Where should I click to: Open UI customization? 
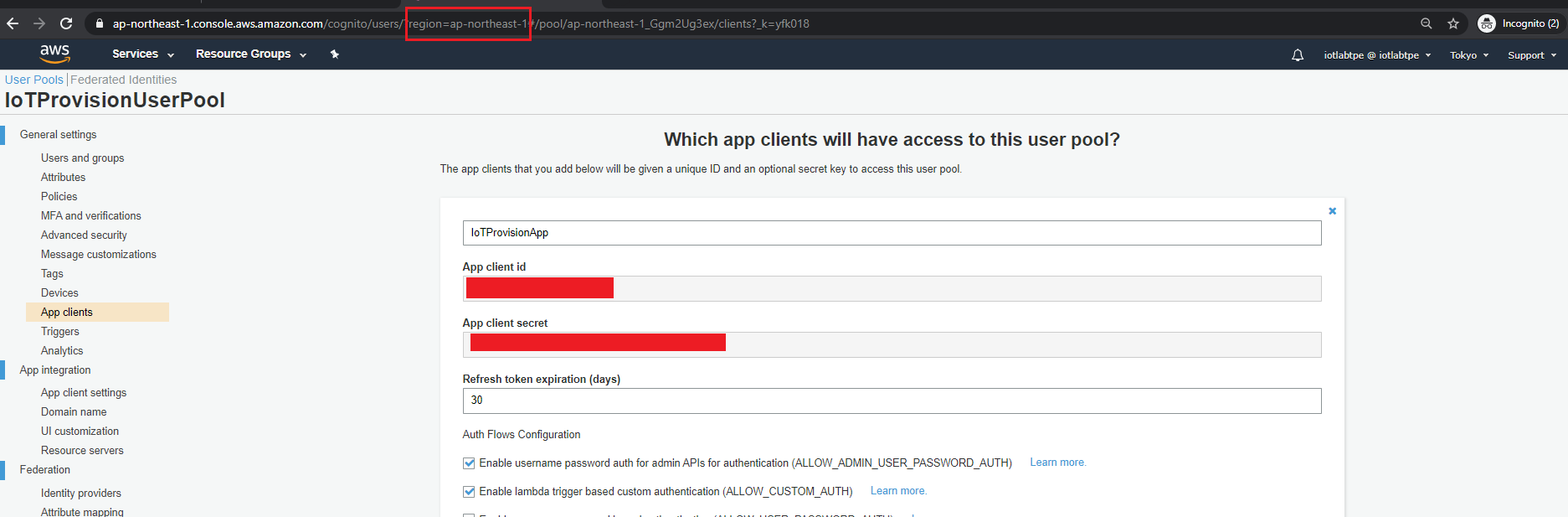pyautogui.click(x=80, y=432)
